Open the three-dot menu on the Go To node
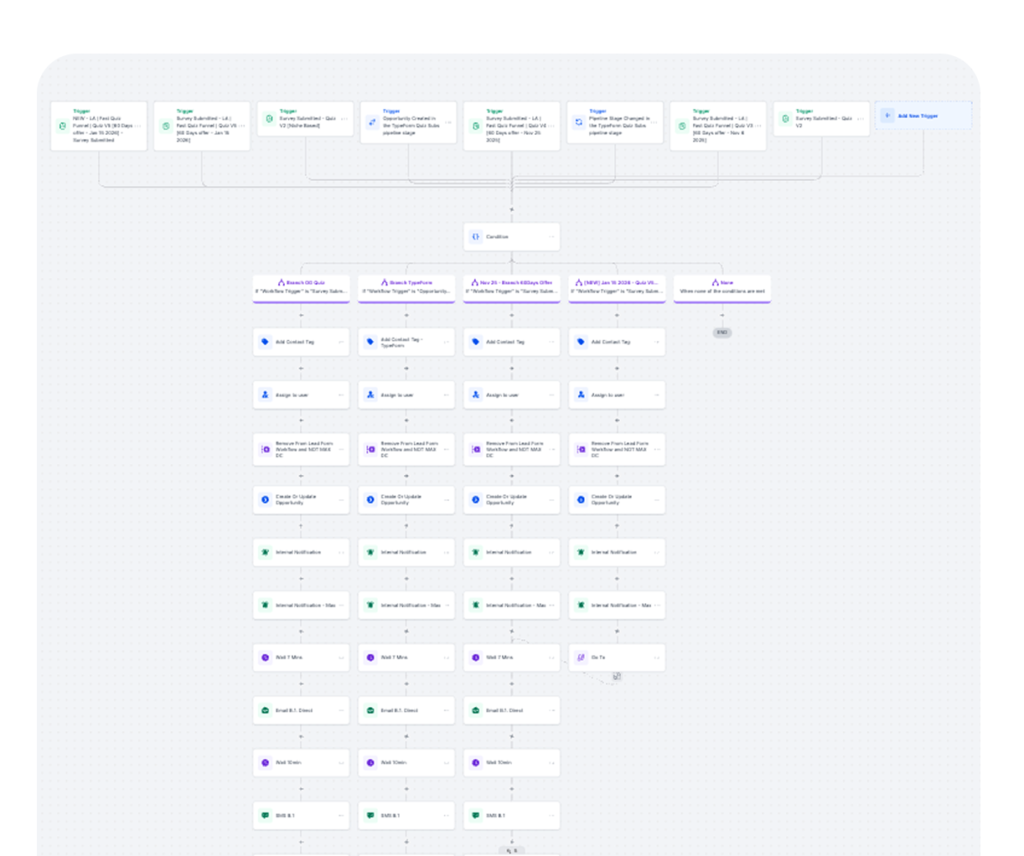The width and height of the screenshot is (1024, 856). 655,658
